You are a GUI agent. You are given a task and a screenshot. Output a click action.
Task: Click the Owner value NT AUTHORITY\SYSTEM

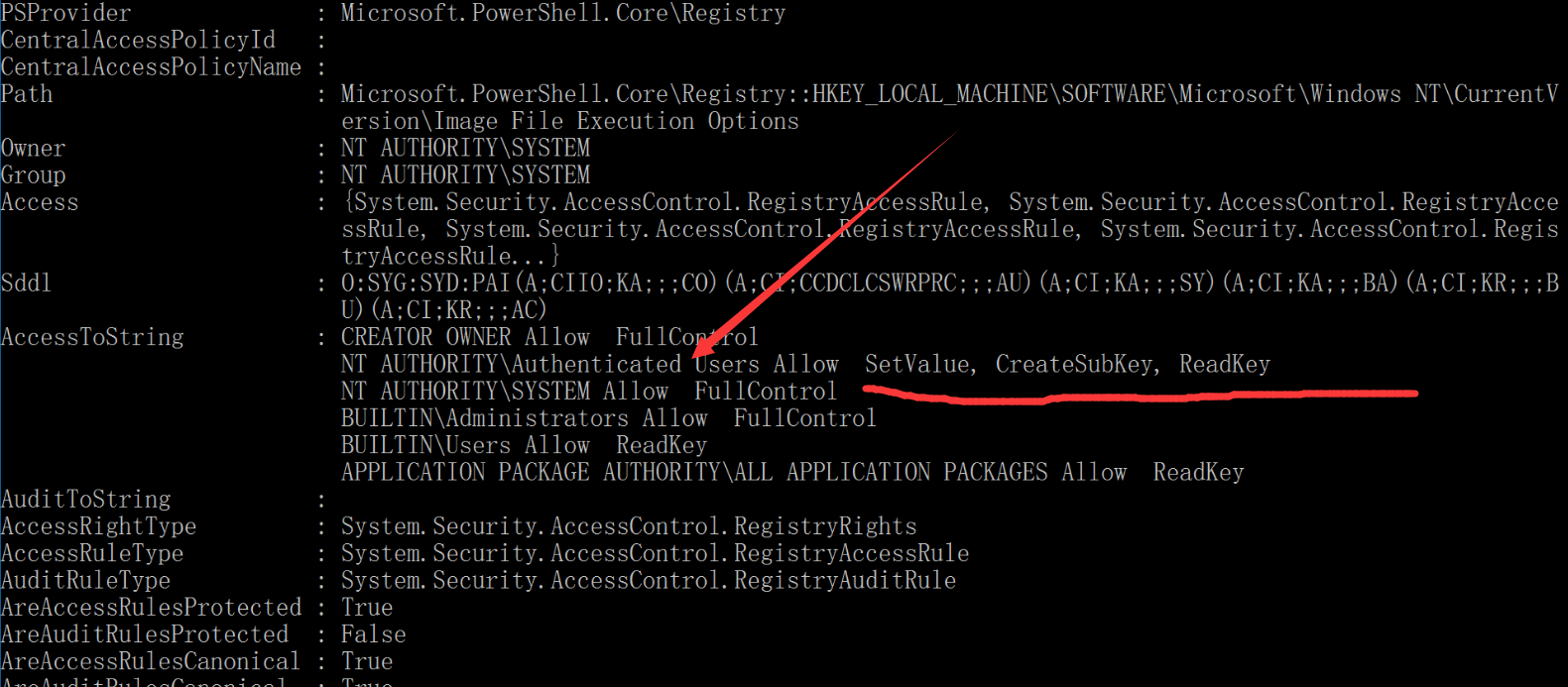[465, 148]
